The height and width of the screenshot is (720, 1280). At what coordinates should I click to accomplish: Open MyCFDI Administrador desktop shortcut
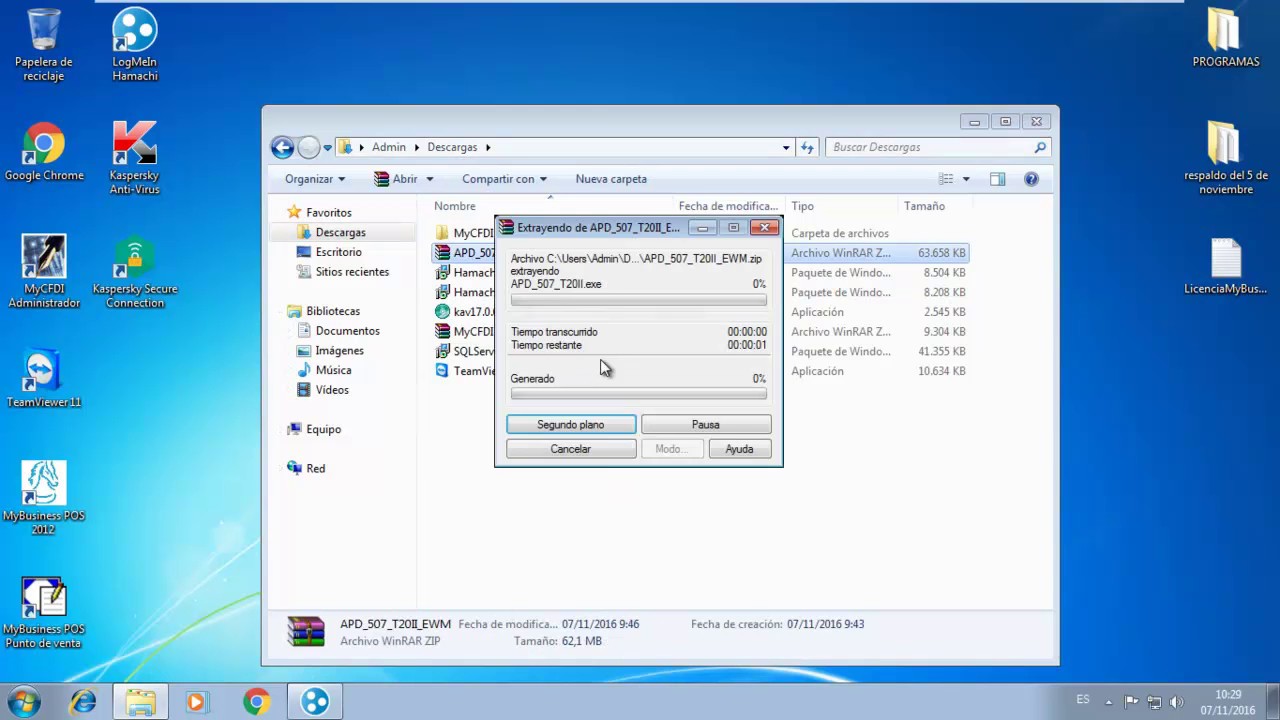[44, 272]
